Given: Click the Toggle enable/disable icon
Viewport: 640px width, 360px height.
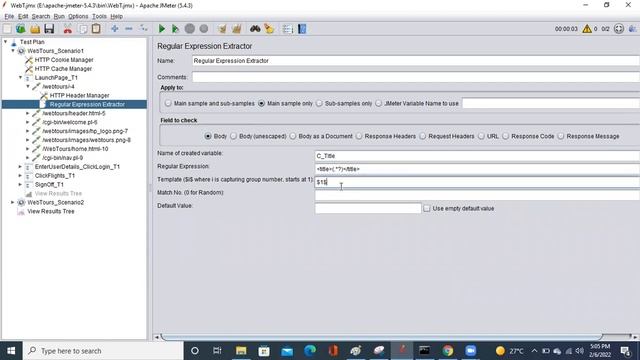Looking at the screenshot, I should pyautogui.click(x=143, y=29).
